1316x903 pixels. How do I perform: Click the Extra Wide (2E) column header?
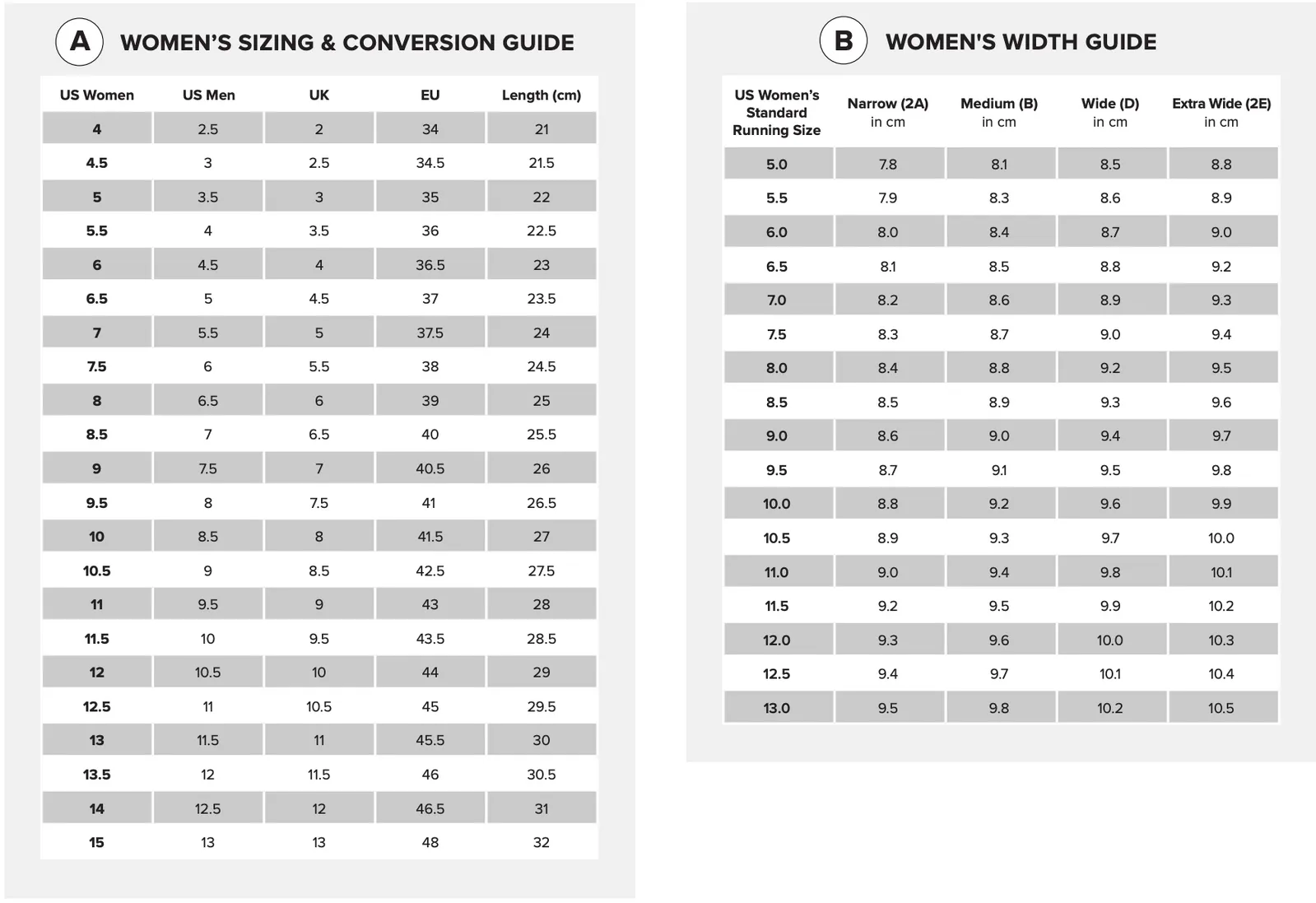pyautogui.click(x=1221, y=112)
